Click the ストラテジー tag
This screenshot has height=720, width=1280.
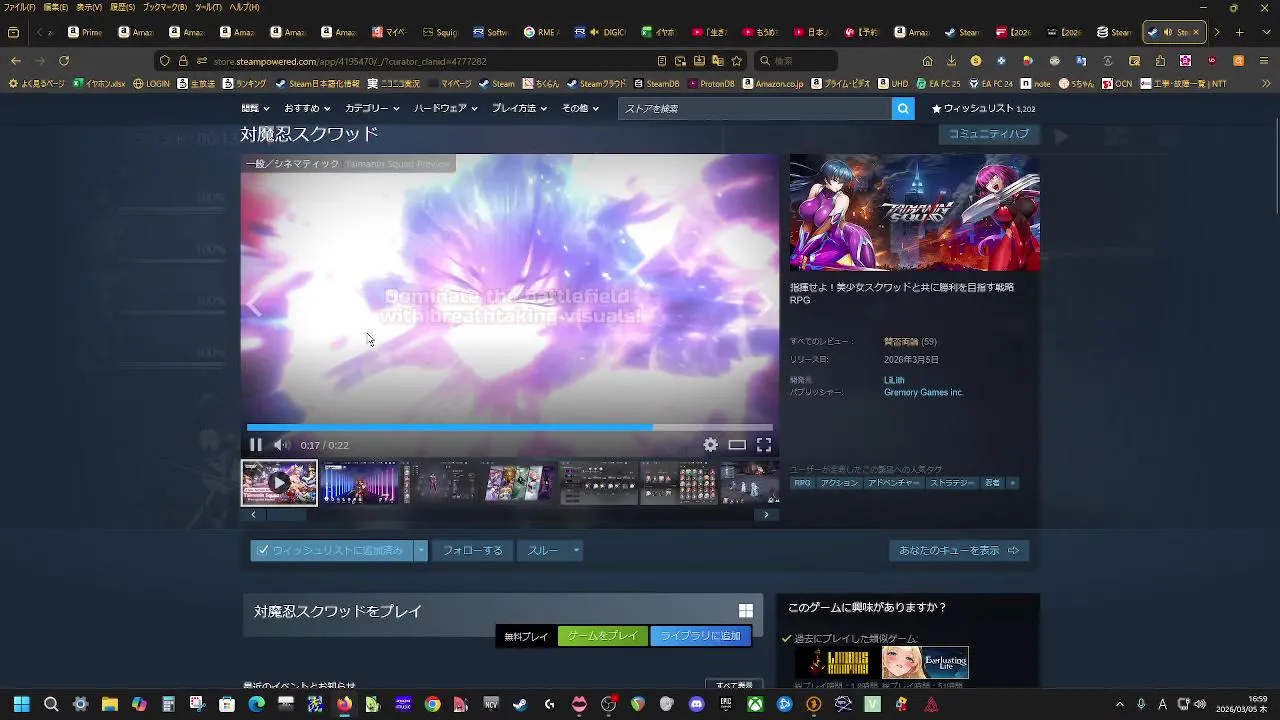tap(952, 483)
